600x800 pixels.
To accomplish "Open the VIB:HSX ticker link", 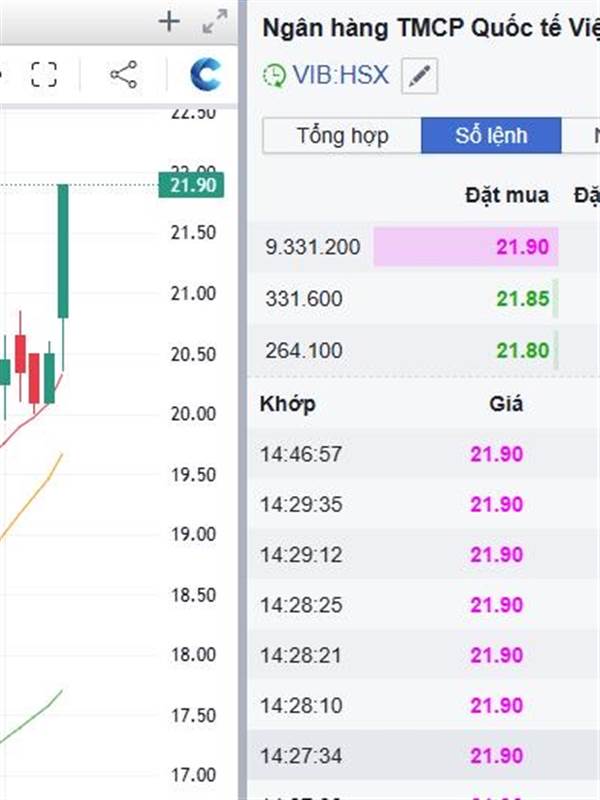I will (340, 75).
